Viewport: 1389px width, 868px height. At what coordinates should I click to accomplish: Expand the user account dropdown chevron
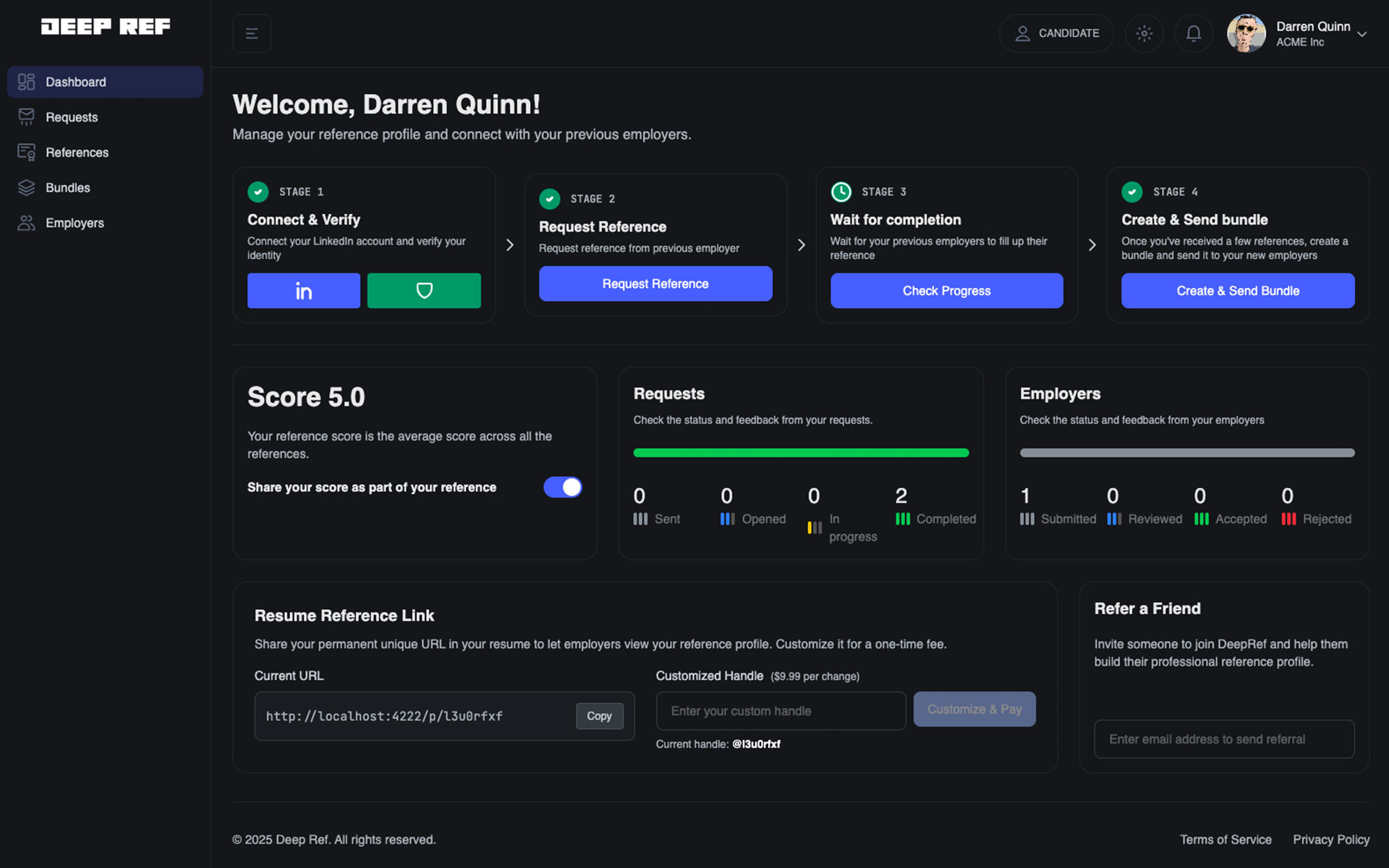tap(1362, 34)
